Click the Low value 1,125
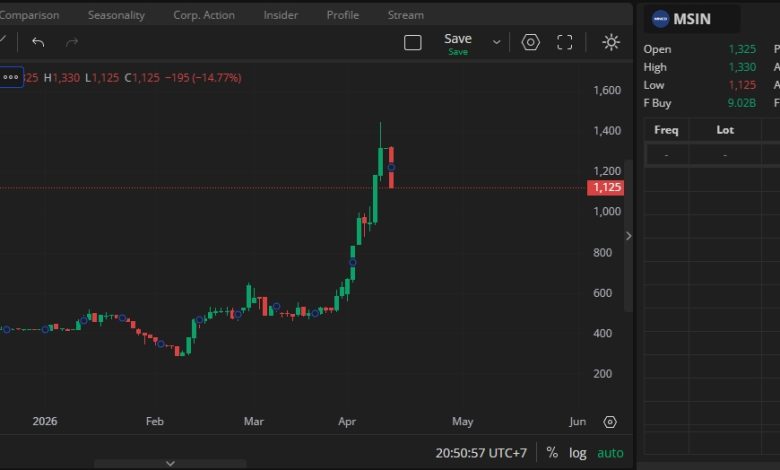780x470 pixels. (742, 85)
